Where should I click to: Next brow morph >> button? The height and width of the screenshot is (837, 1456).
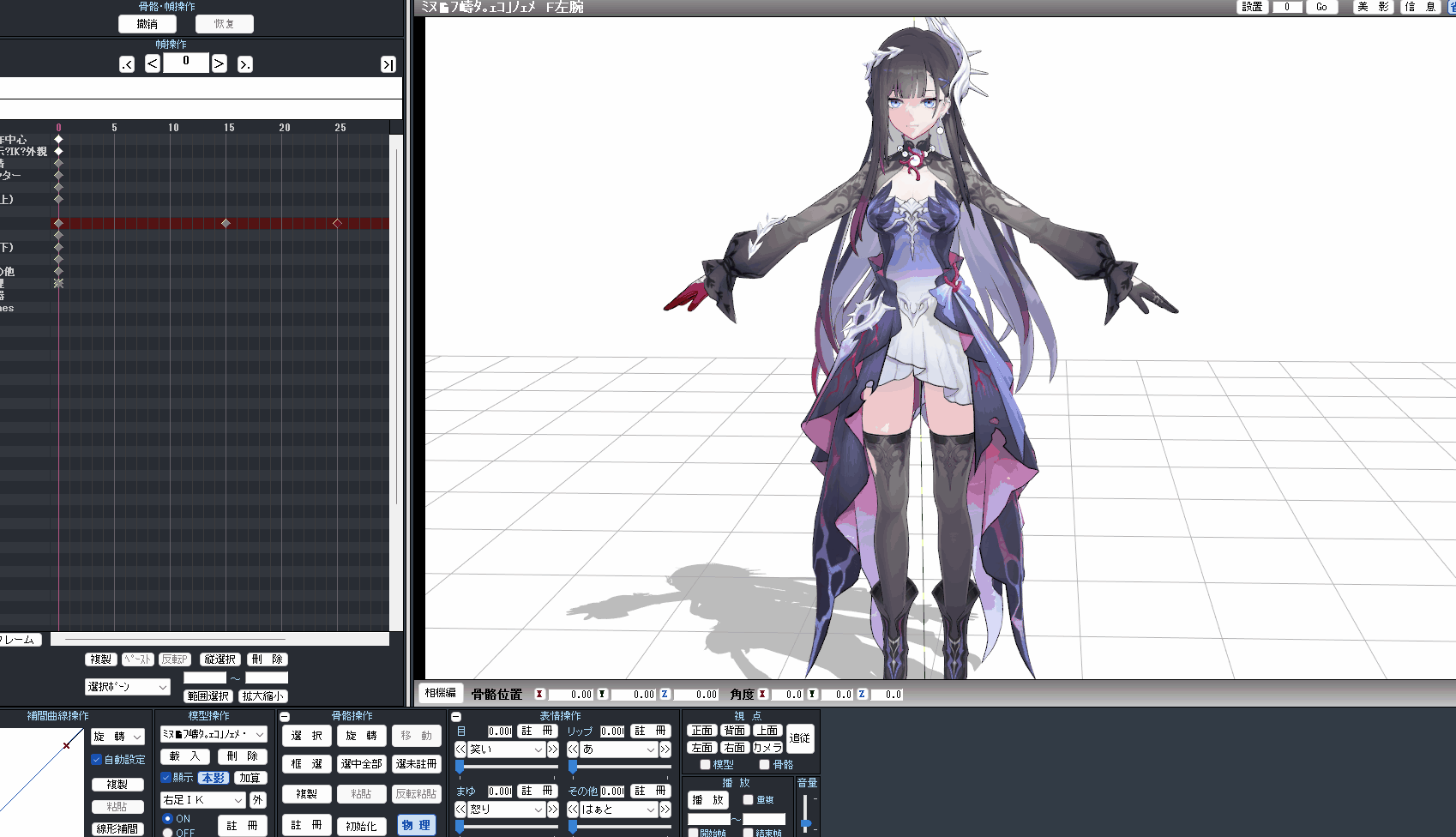click(x=552, y=810)
